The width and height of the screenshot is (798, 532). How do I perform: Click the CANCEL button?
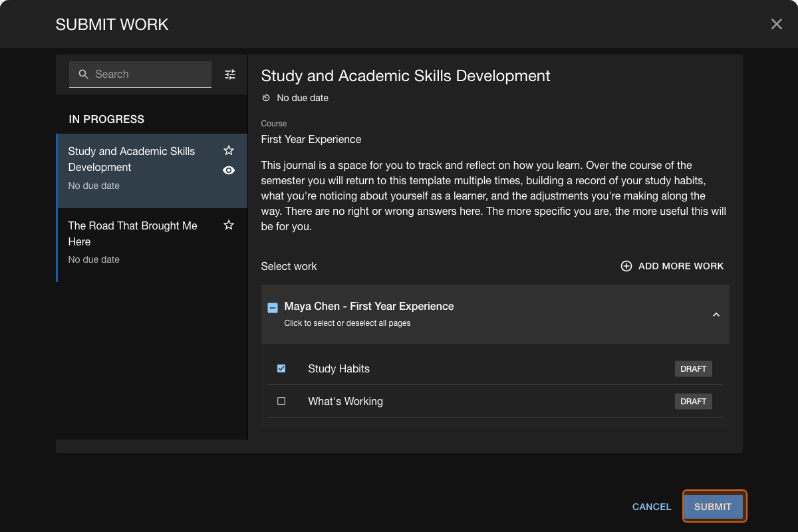651,507
